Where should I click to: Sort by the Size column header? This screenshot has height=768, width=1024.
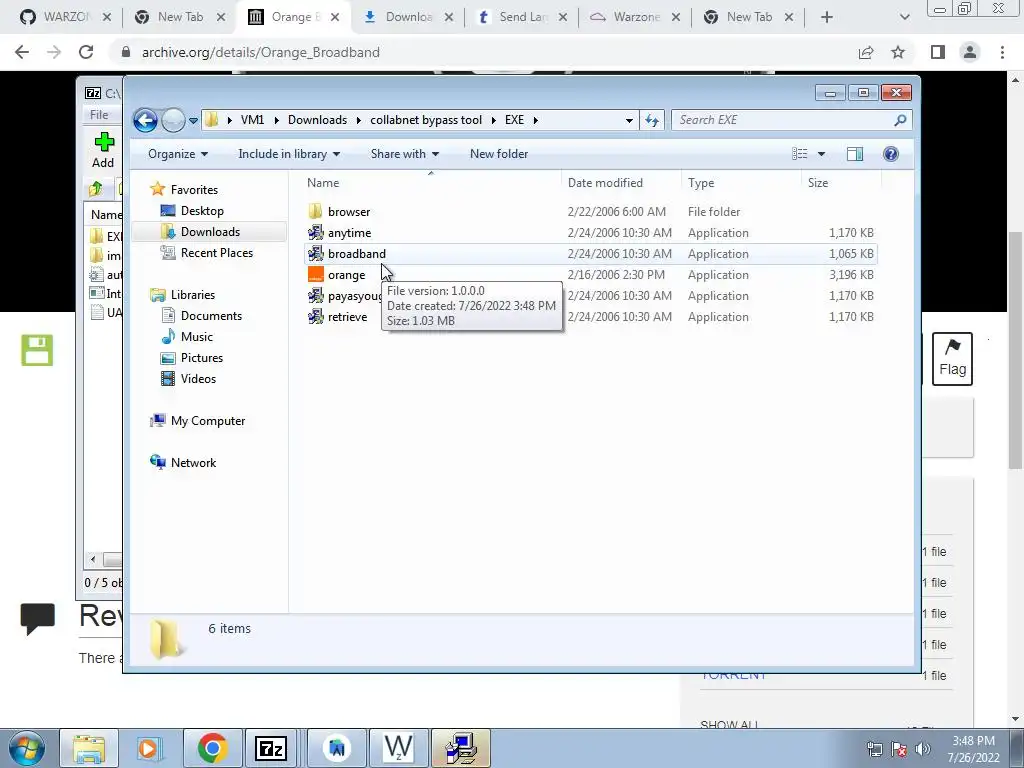pyautogui.click(x=818, y=183)
